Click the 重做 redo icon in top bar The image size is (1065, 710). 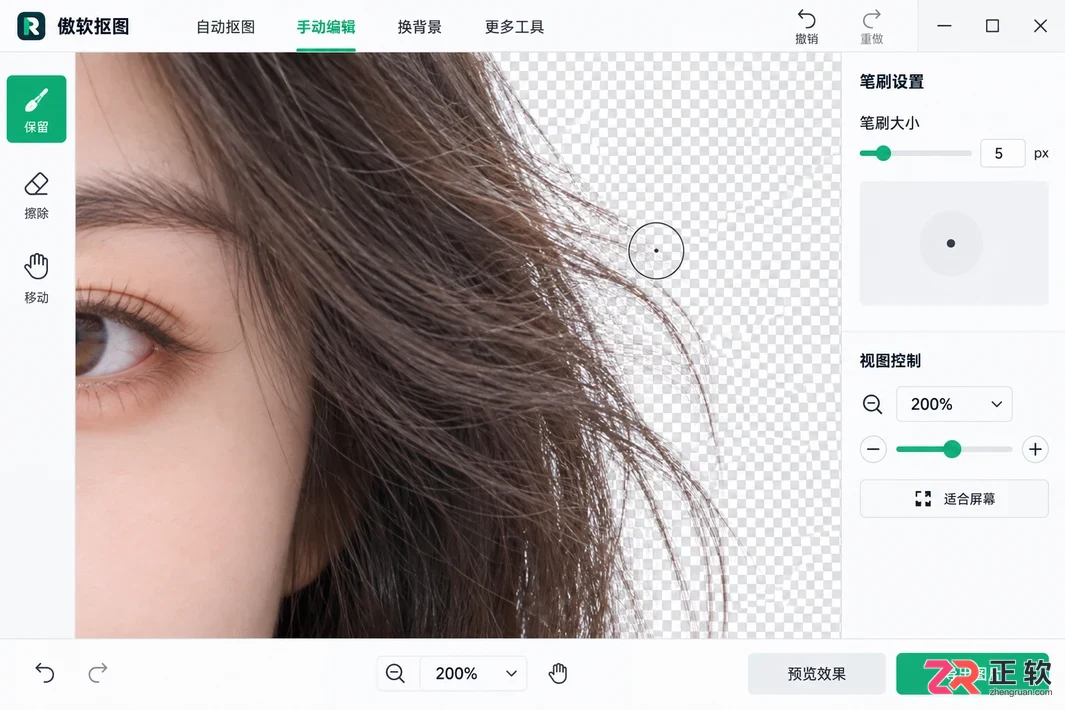pos(871,26)
